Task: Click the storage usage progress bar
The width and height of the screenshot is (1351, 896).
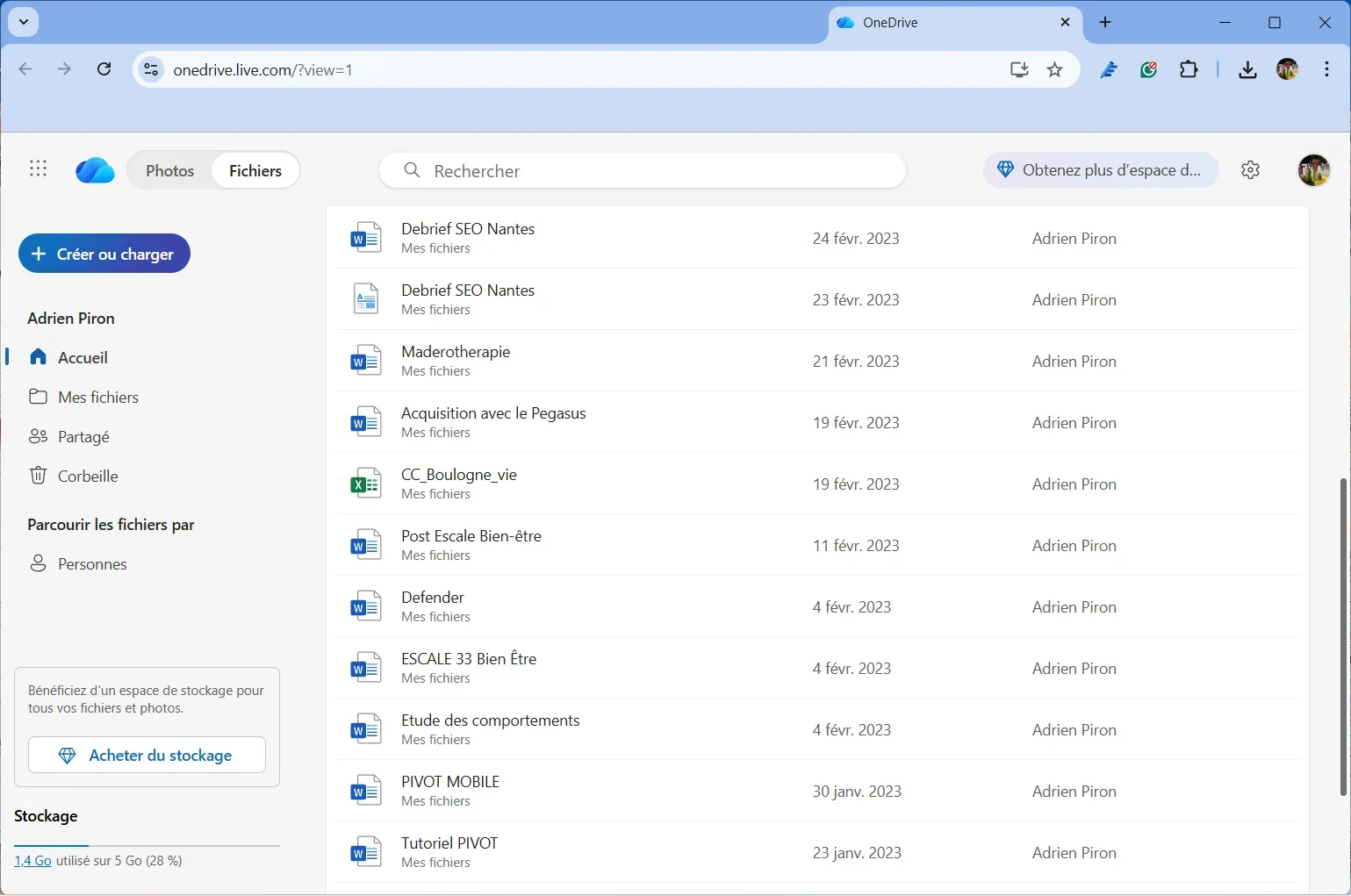Action: [x=146, y=845]
